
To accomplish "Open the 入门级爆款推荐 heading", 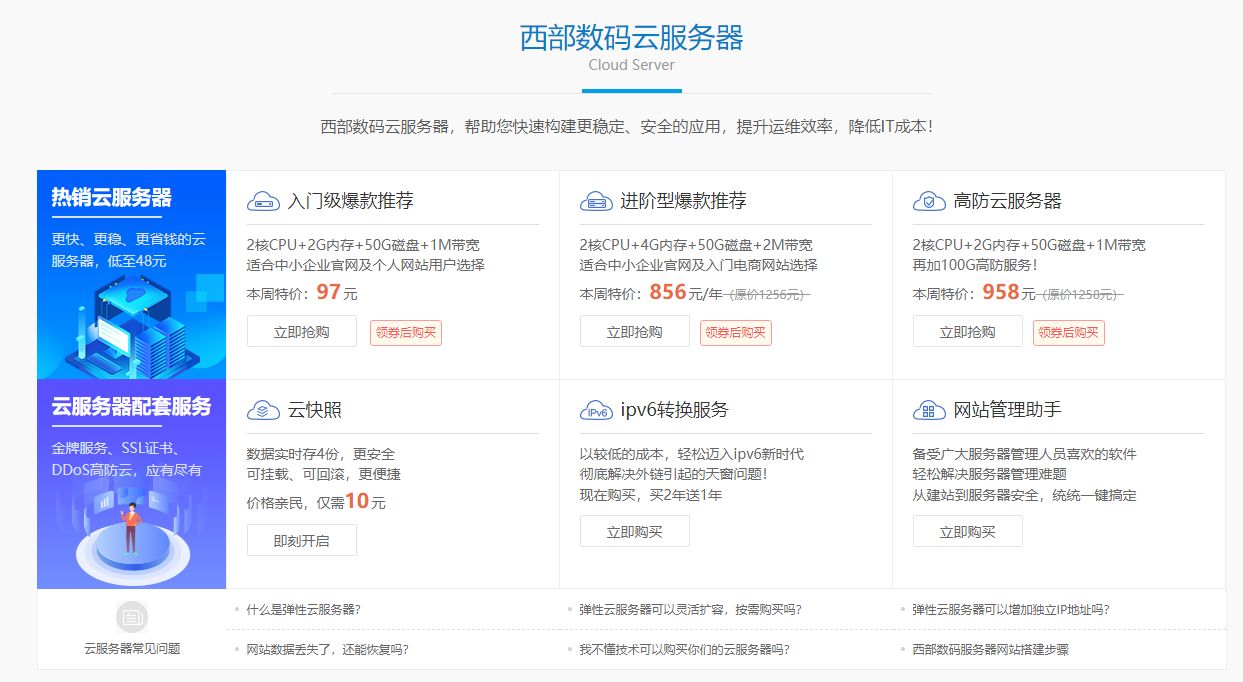I will coord(350,201).
